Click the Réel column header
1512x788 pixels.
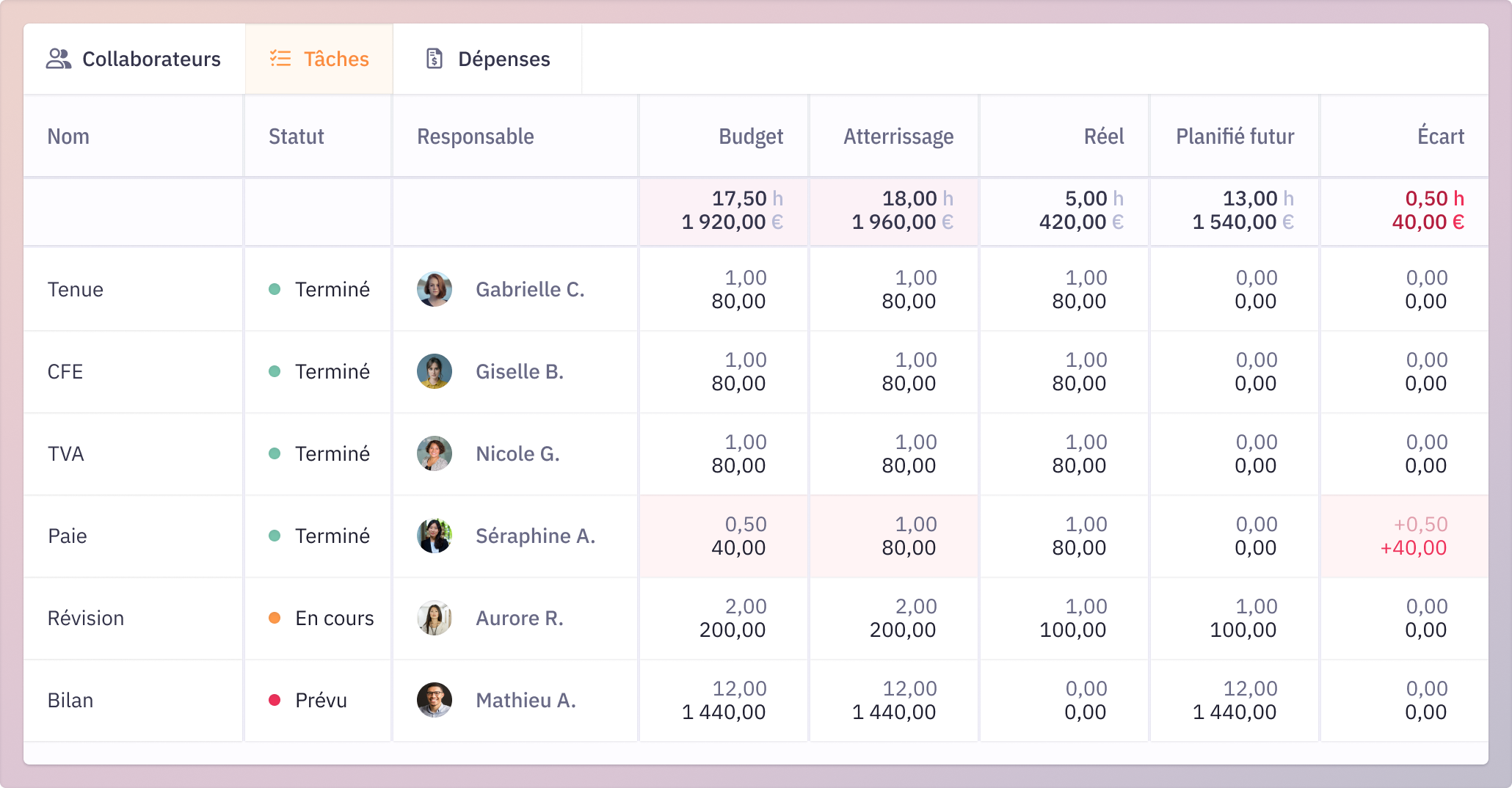[1104, 136]
